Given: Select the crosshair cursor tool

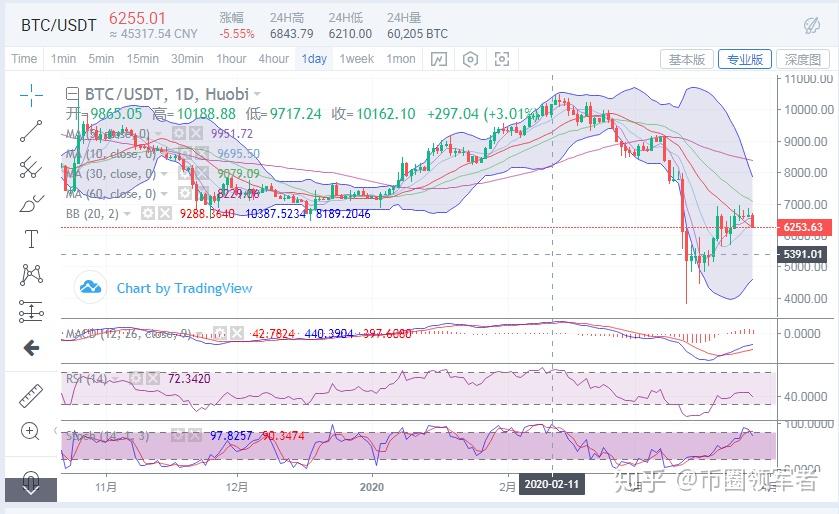Looking at the screenshot, I should (x=31, y=95).
